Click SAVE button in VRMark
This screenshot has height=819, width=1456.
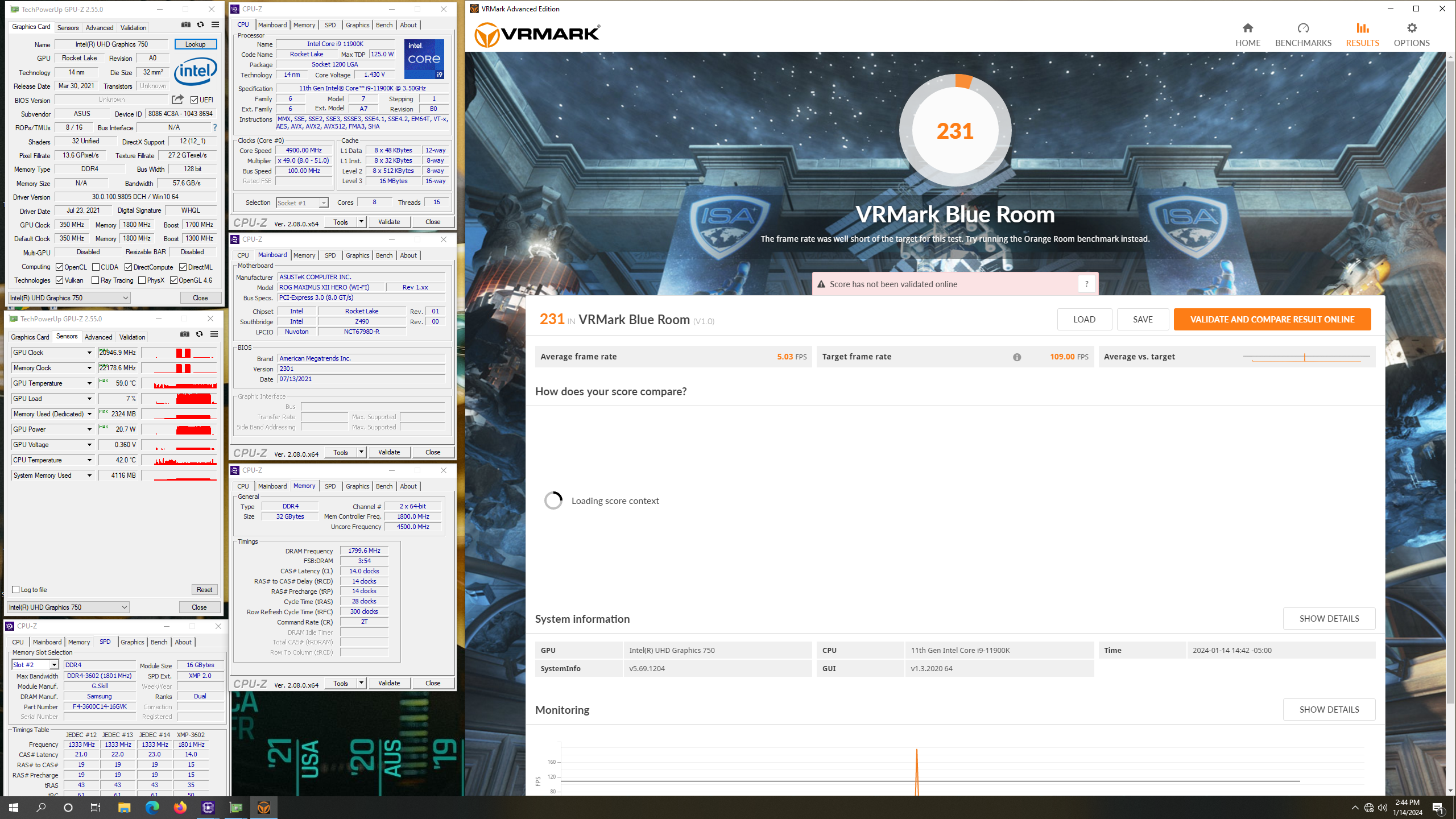pos(1143,320)
